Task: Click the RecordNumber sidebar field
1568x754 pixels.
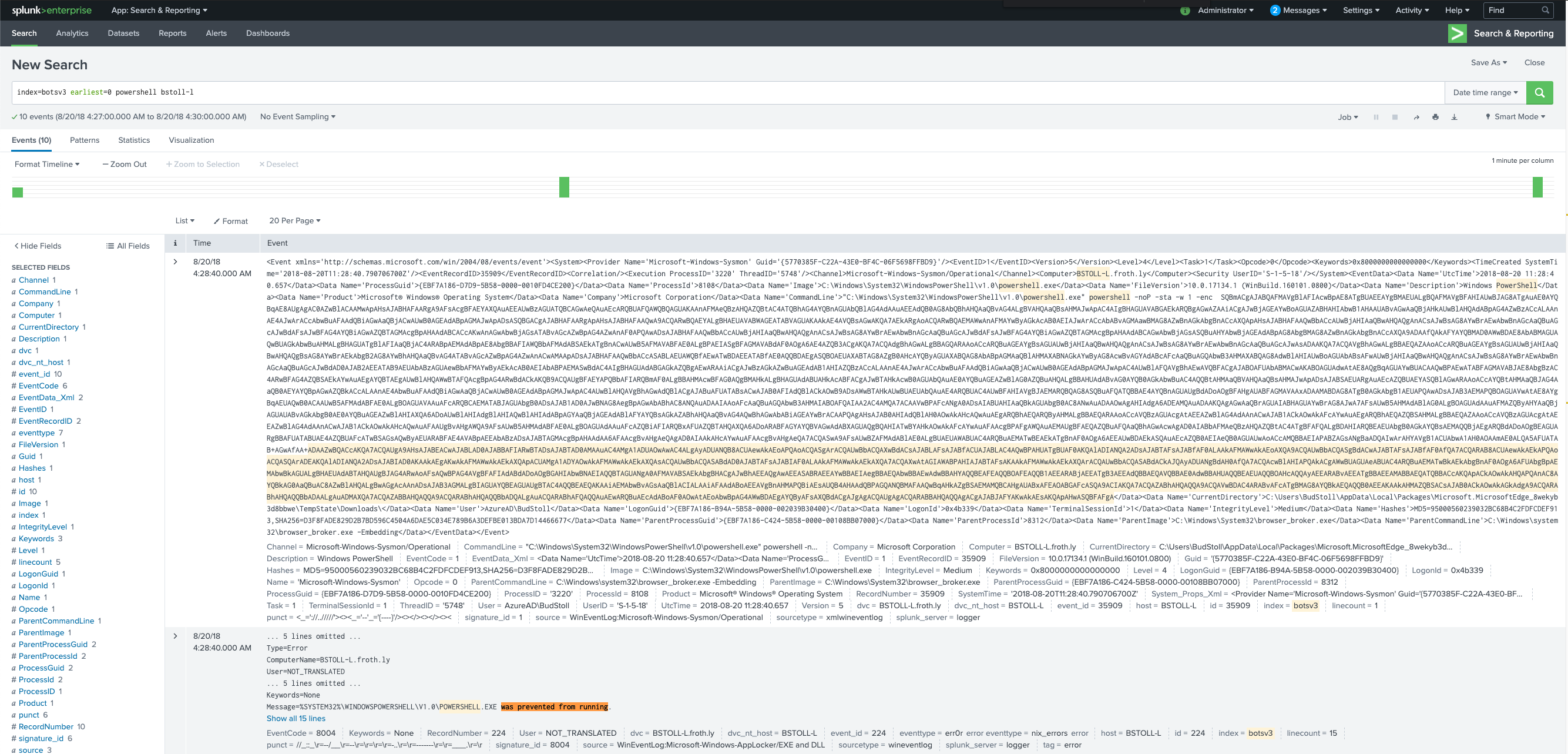Action: [x=46, y=727]
